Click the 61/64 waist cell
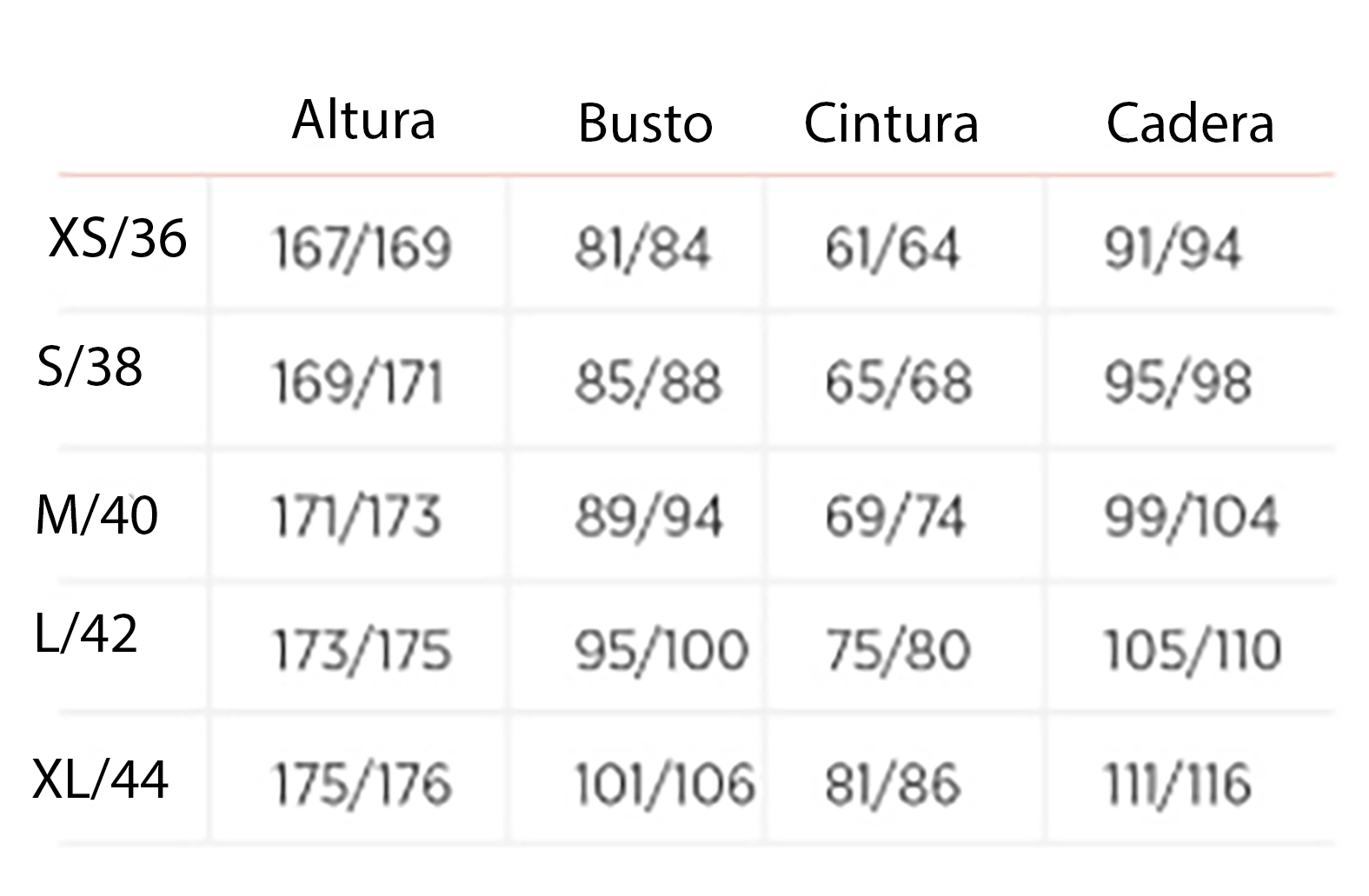Screen dimensions: 1369x896 pyautogui.click(x=892, y=248)
